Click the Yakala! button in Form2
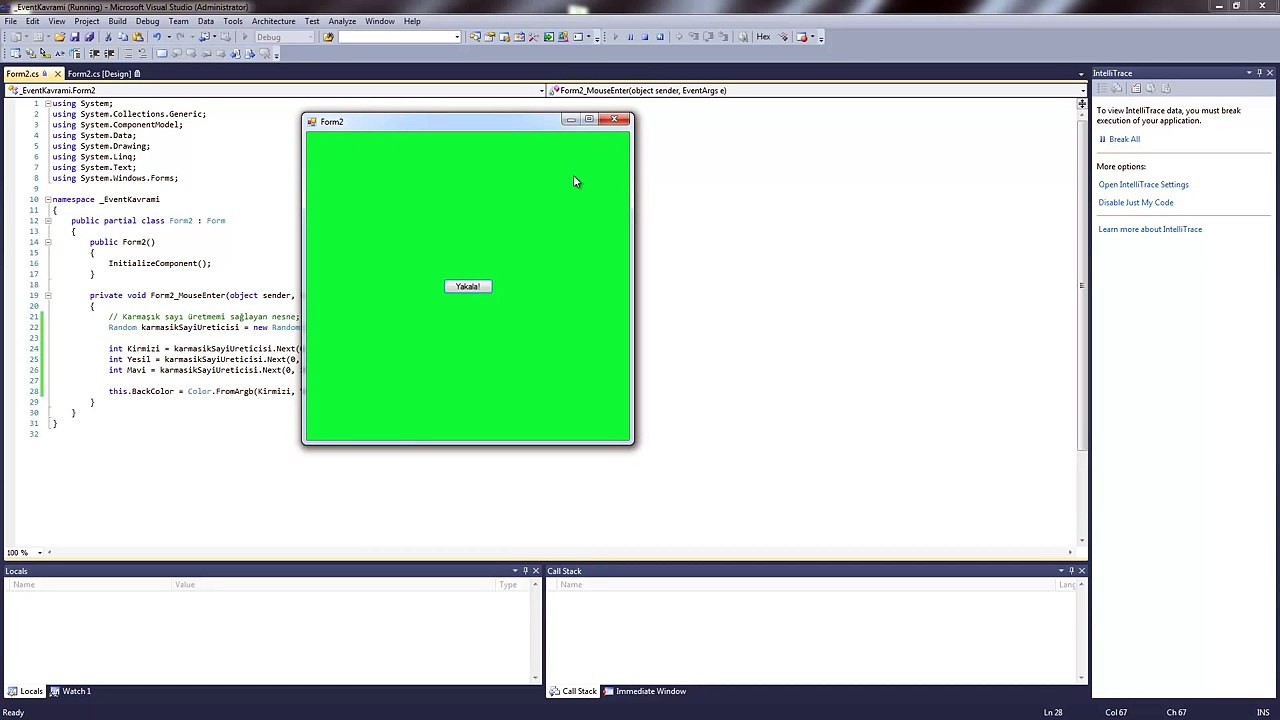 468,287
